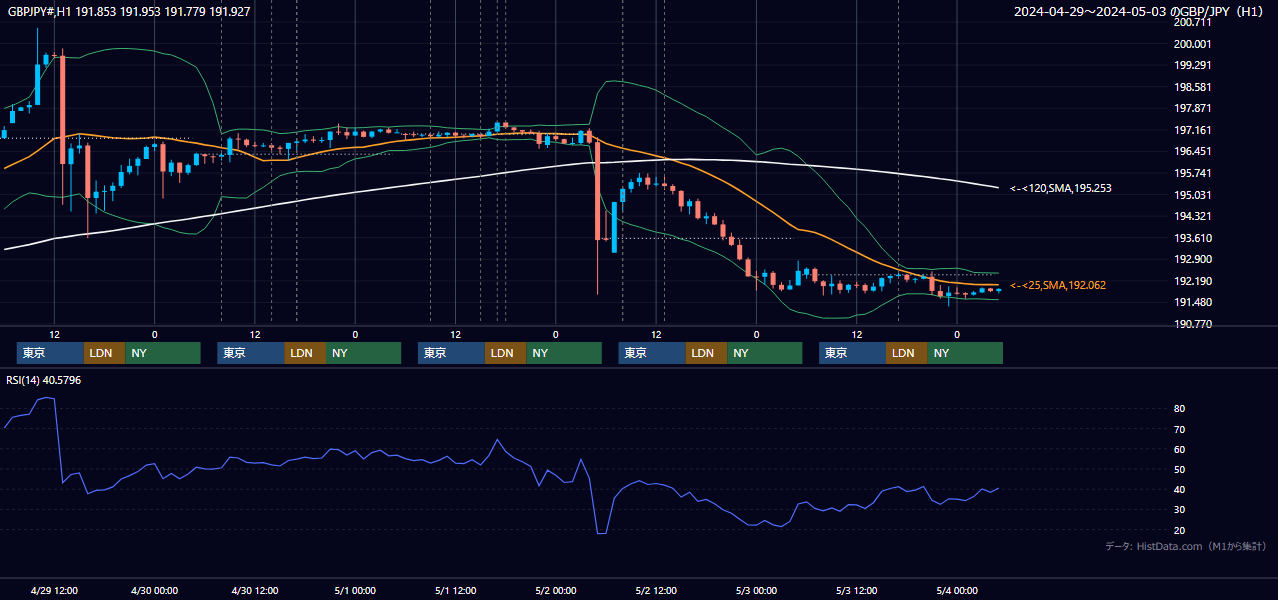Viewport: 1278px width, 600px height.
Task: Click the 4/29 12:00 time label
Action: tap(55, 590)
